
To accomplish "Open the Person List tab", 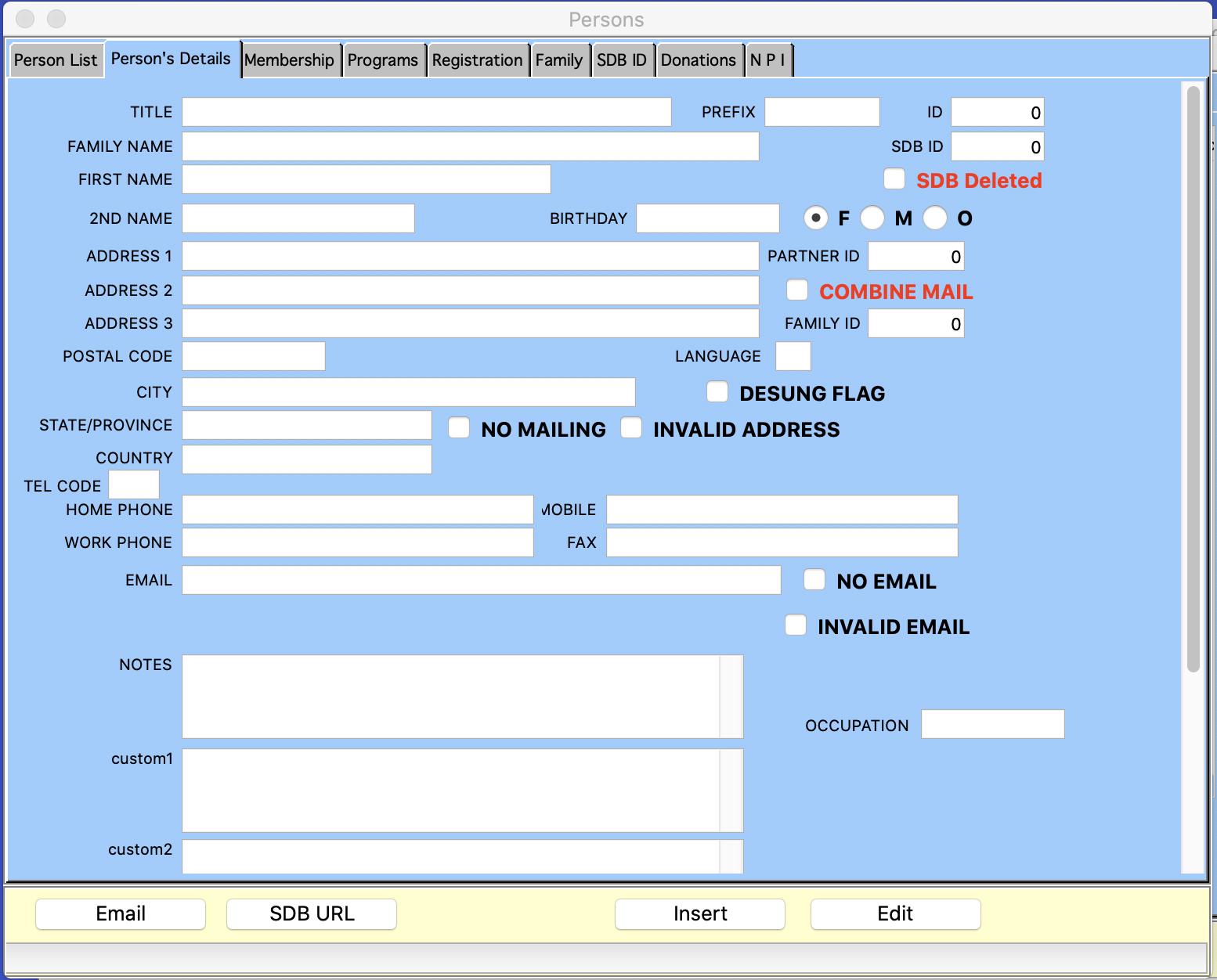I will (56, 60).
